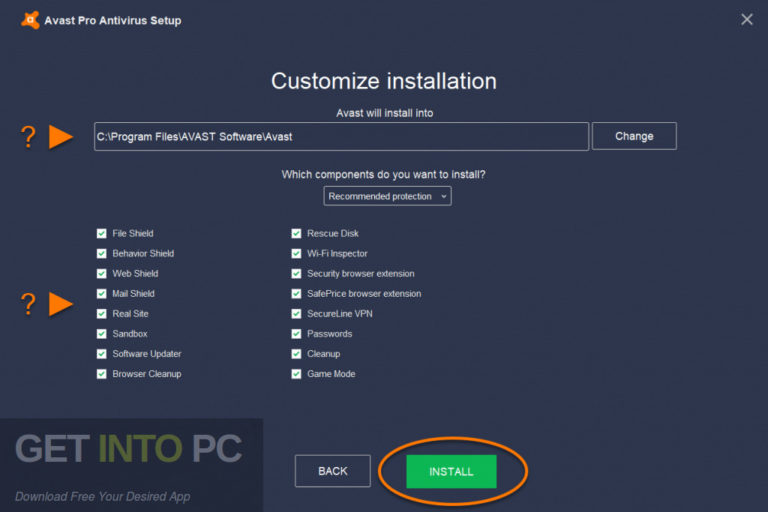Image resolution: width=768 pixels, height=512 pixels.
Task: Close the Avast setup window
Action: (746, 20)
